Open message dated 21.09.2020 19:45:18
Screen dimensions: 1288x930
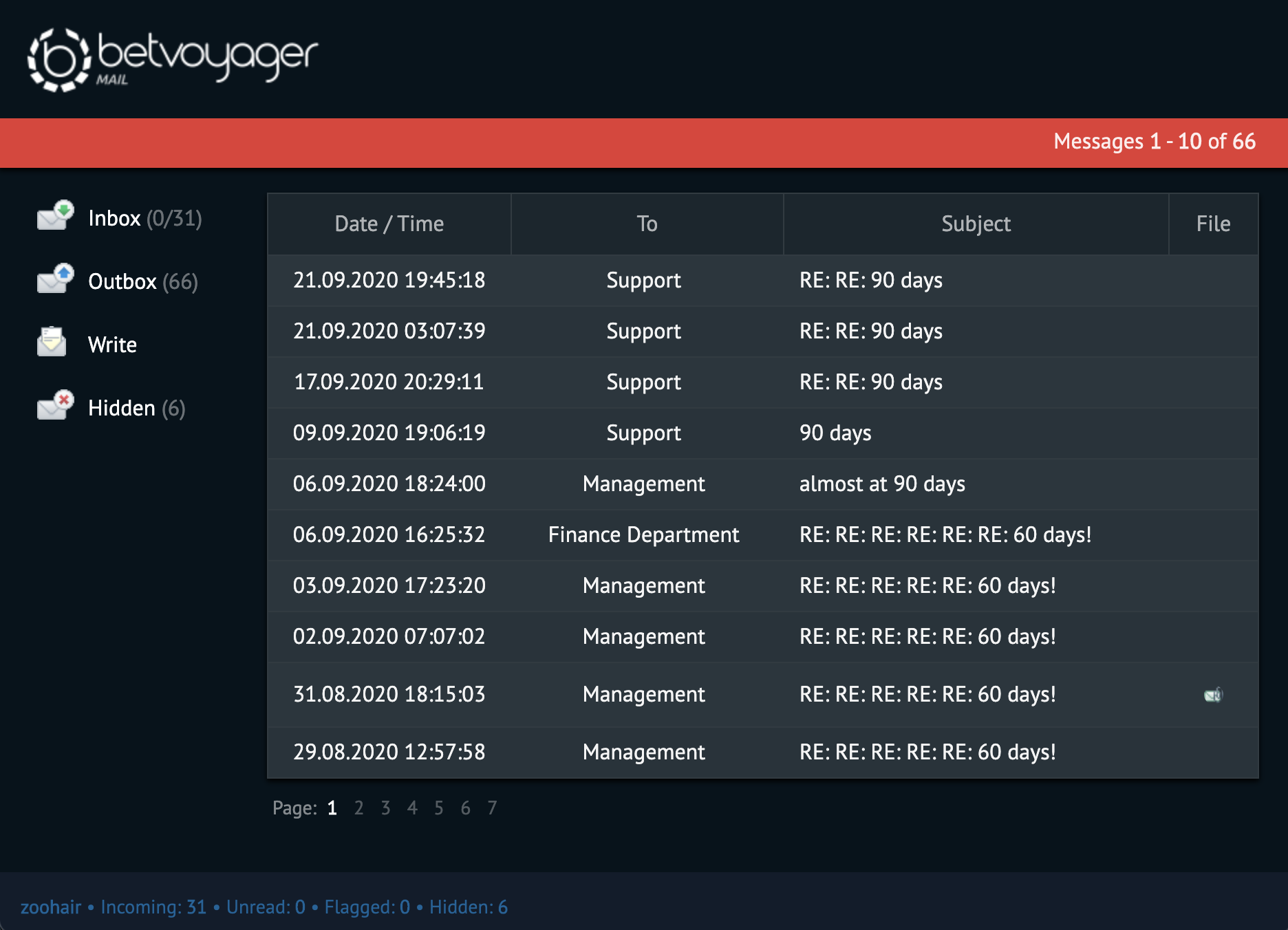(x=762, y=281)
